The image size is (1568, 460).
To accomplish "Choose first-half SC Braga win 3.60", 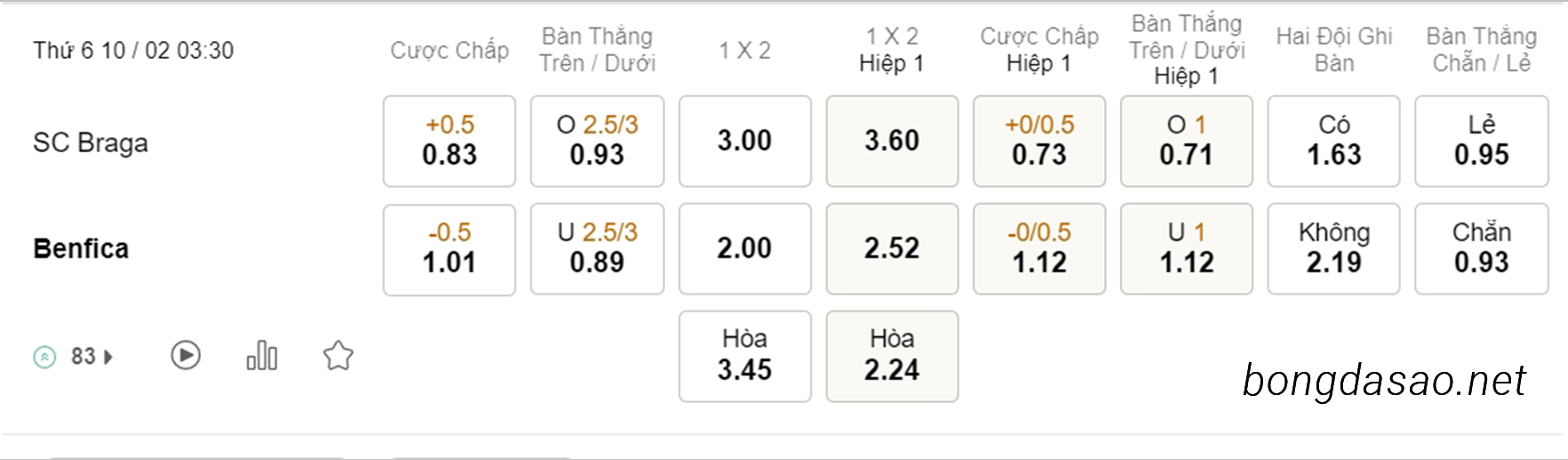I will tap(892, 141).
